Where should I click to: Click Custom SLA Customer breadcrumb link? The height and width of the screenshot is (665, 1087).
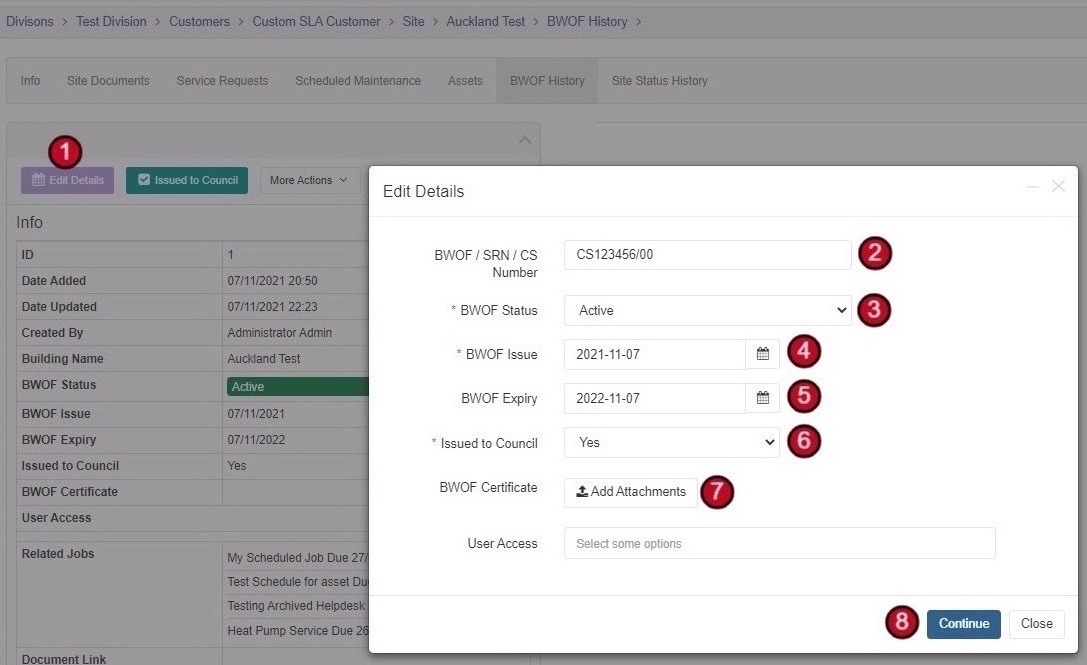pos(316,21)
